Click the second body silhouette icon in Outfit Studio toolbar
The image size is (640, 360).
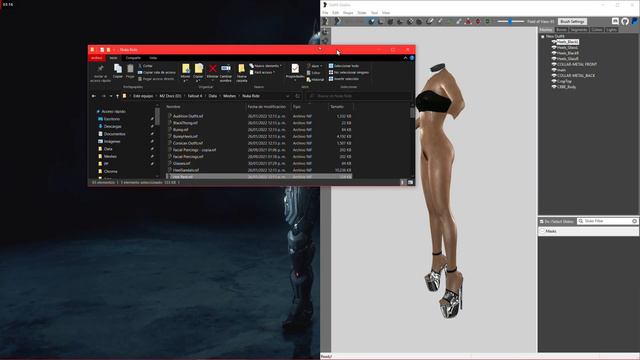click(x=338, y=21)
